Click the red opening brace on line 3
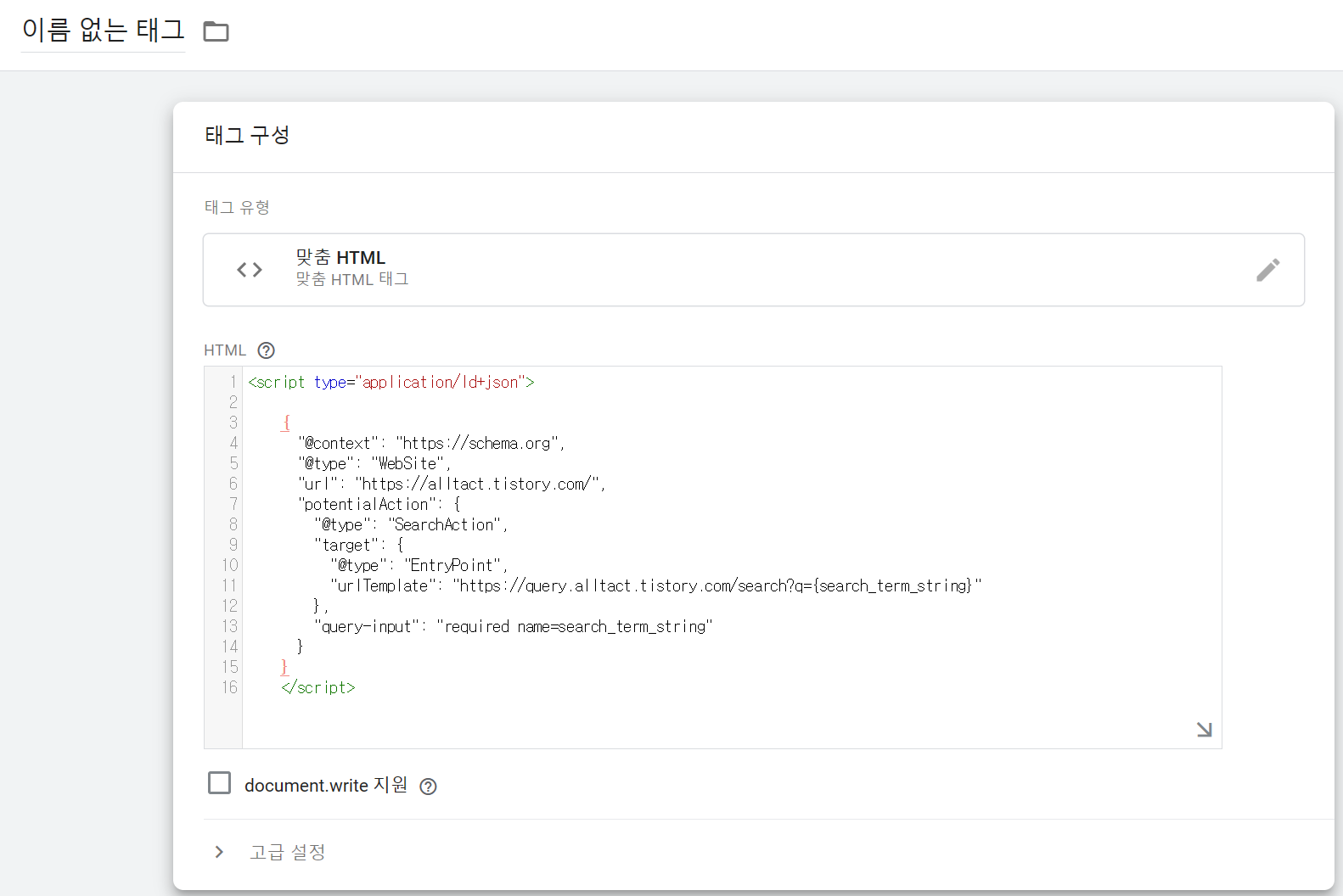The image size is (1343, 896). (x=286, y=423)
